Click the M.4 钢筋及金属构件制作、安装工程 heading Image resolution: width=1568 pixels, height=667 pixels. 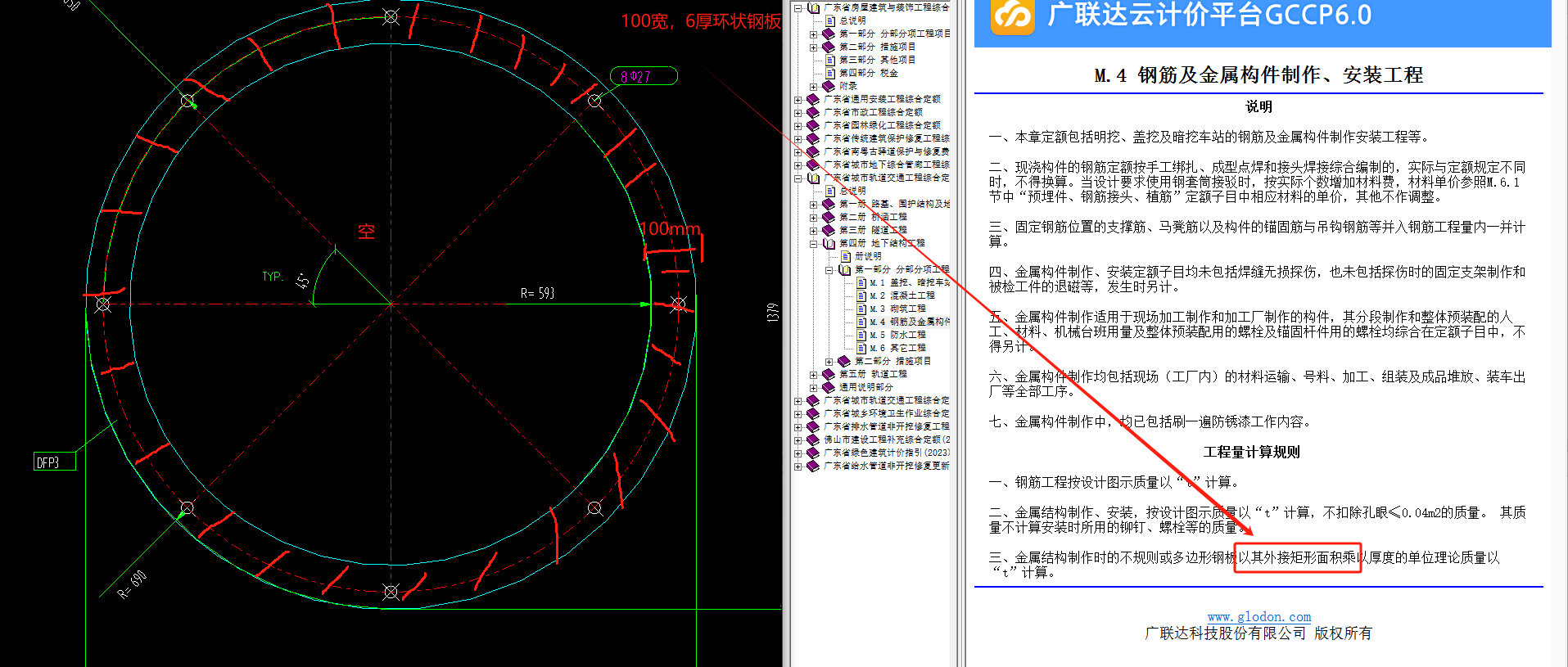click(x=1258, y=75)
